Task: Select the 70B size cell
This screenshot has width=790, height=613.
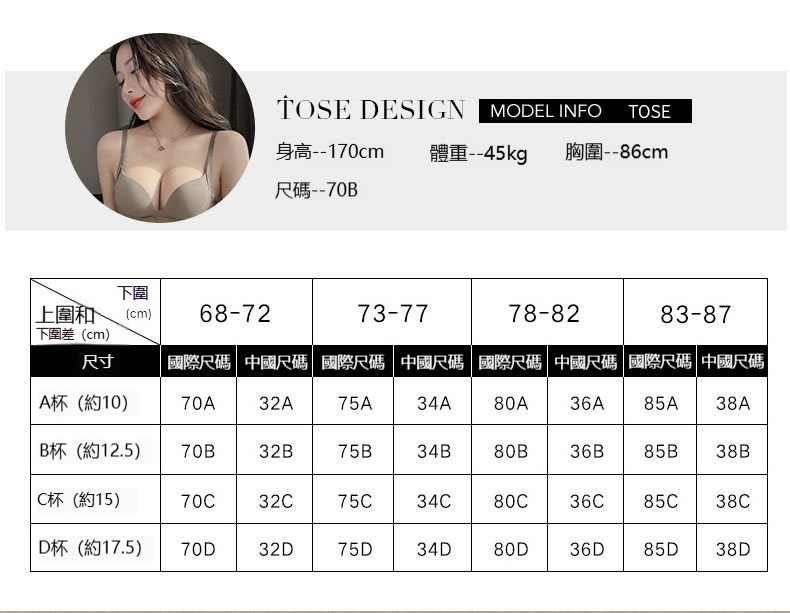Action: [x=198, y=451]
